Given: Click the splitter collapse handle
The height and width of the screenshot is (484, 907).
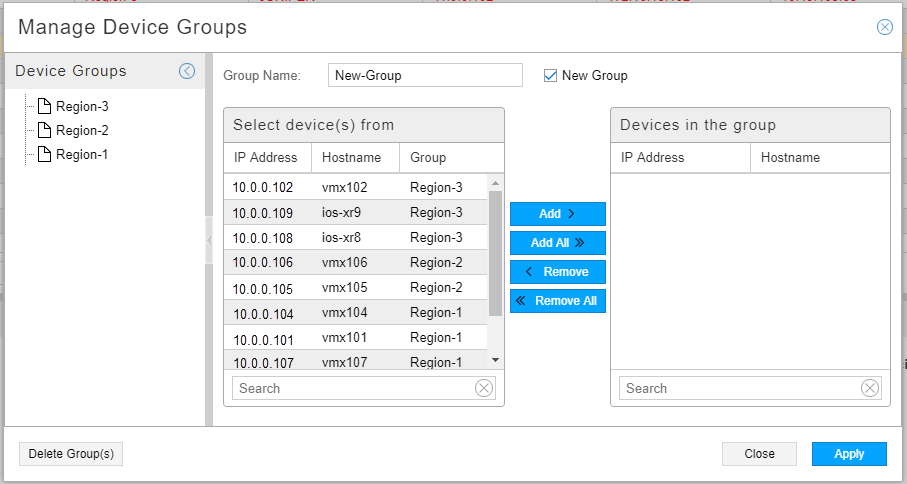Looking at the screenshot, I should tap(209, 240).
